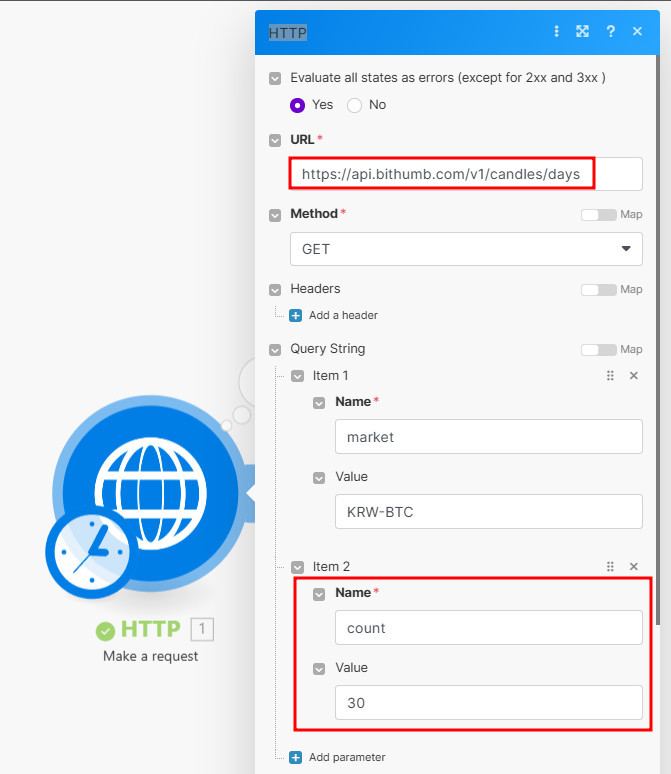
Task: Expand the HTTP panel to fullscreen
Action: 582,32
